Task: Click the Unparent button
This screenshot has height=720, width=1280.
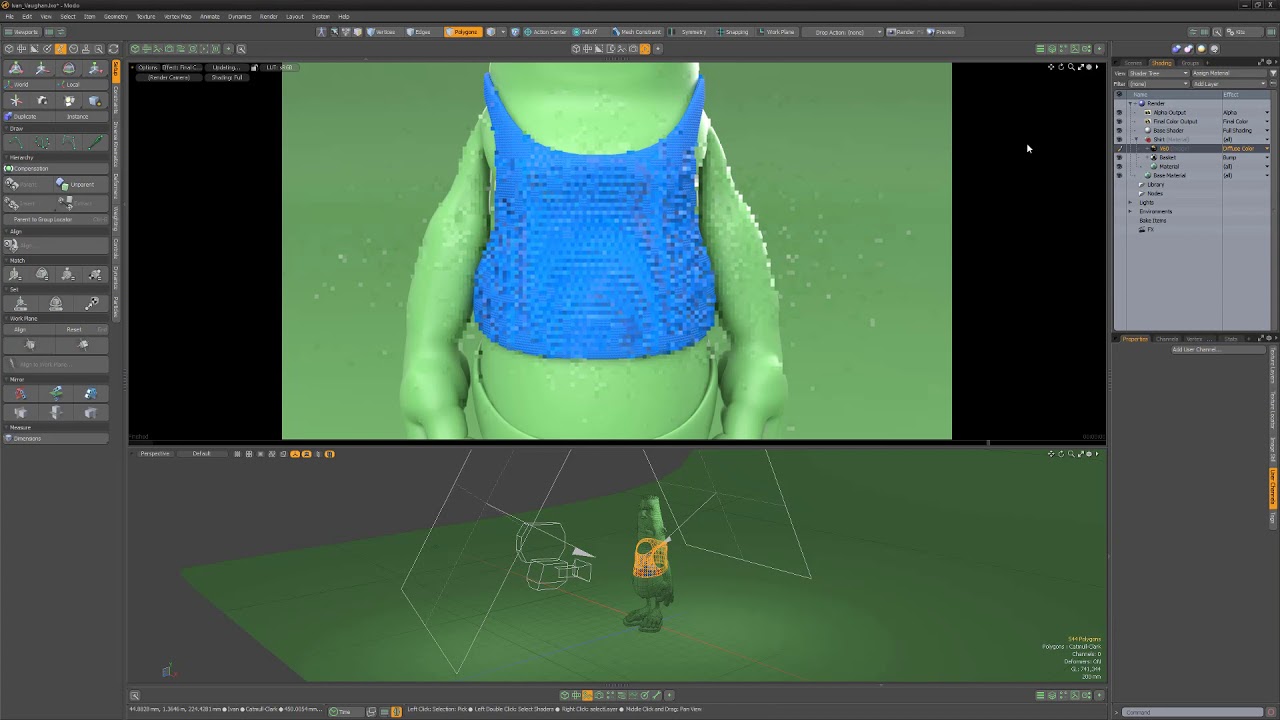Action: click(80, 184)
